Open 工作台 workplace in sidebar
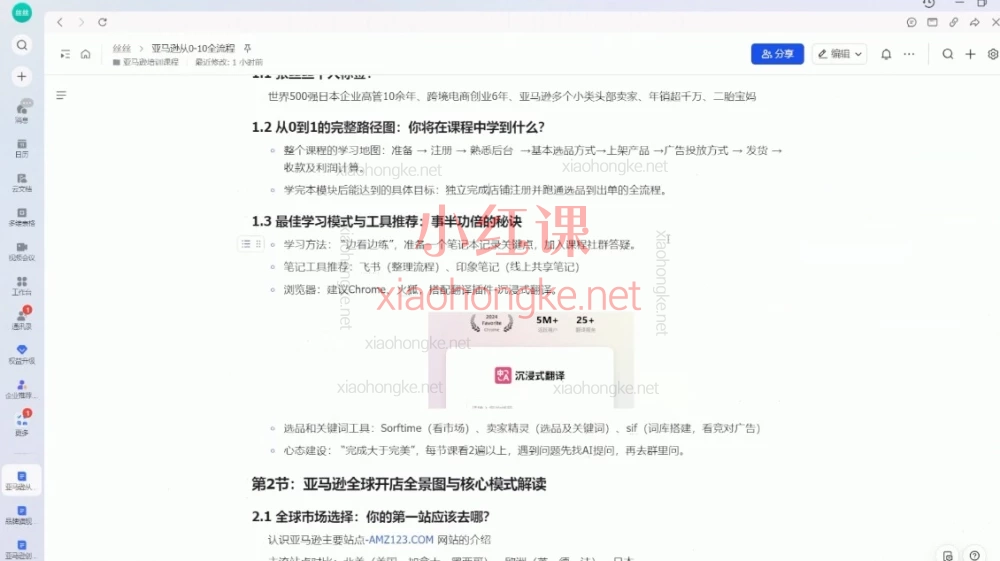The height and width of the screenshot is (561, 1000). pos(22,286)
